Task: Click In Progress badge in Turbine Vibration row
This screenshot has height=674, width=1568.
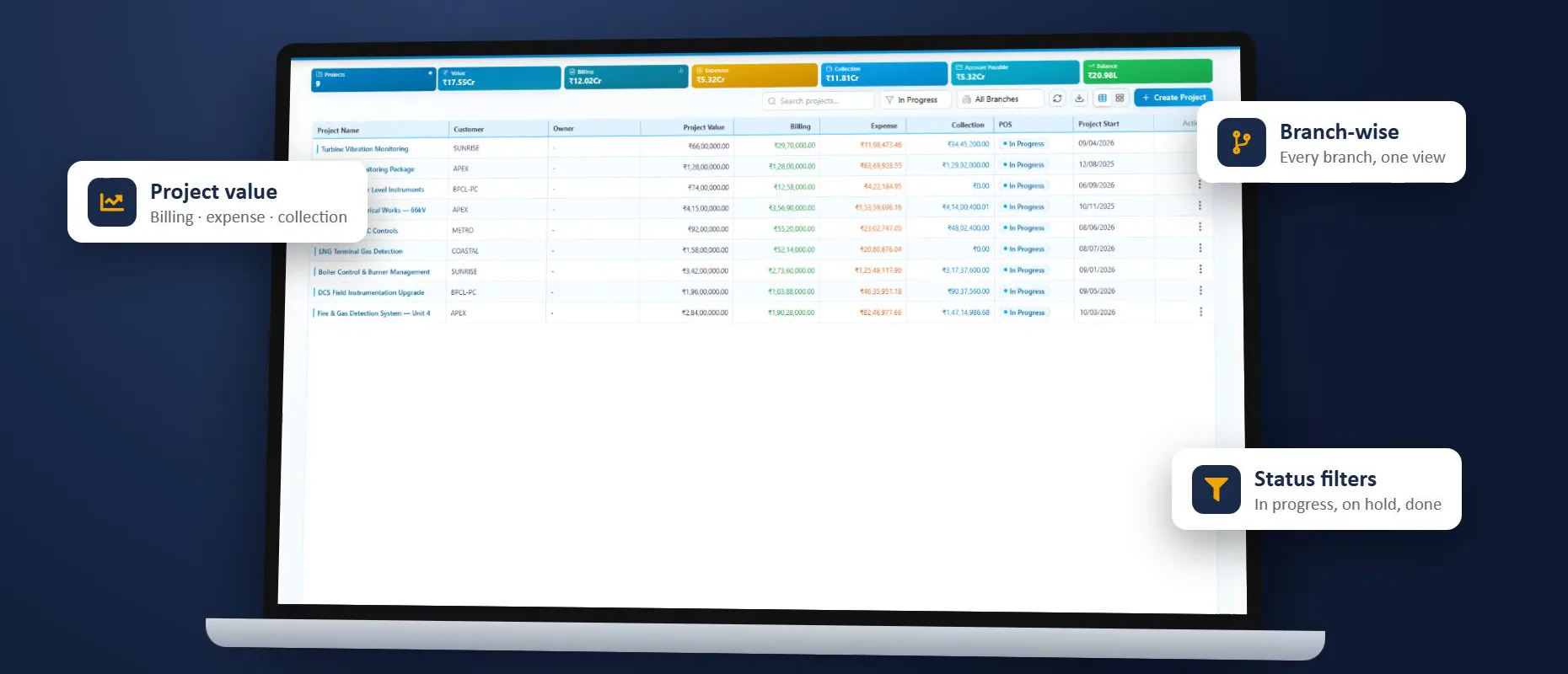Action: [1023, 144]
